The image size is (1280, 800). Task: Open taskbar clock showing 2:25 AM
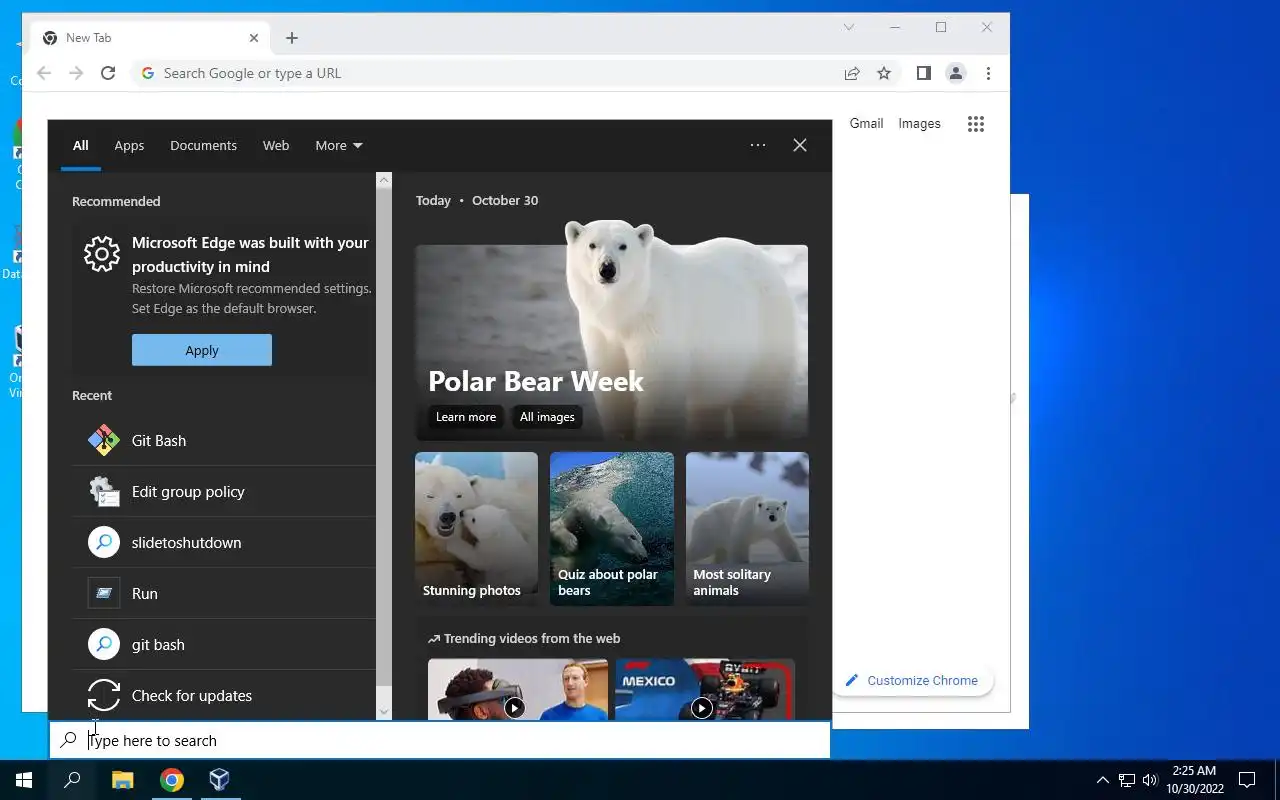tap(1194, 780)
